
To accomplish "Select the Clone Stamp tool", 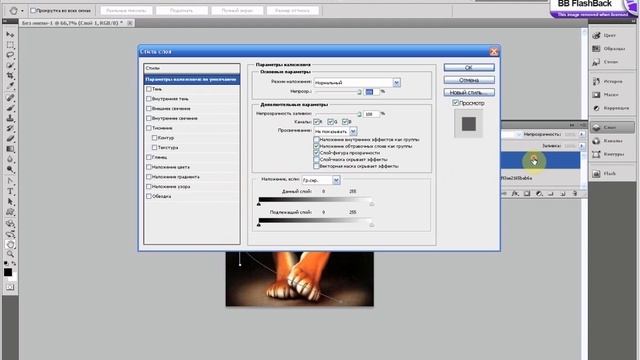I will (10, 118).
